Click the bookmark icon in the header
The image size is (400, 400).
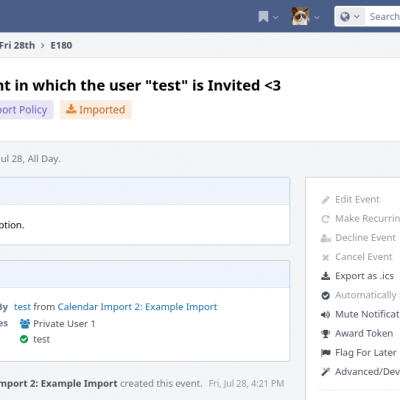point(263,17)
